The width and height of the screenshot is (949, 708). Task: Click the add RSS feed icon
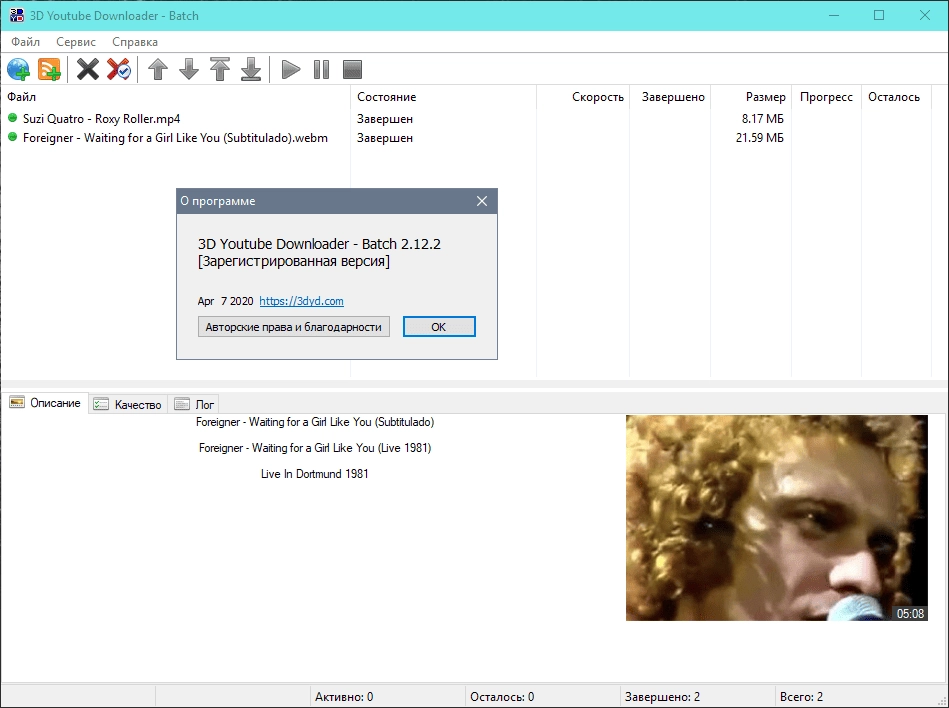pos(49,69)
